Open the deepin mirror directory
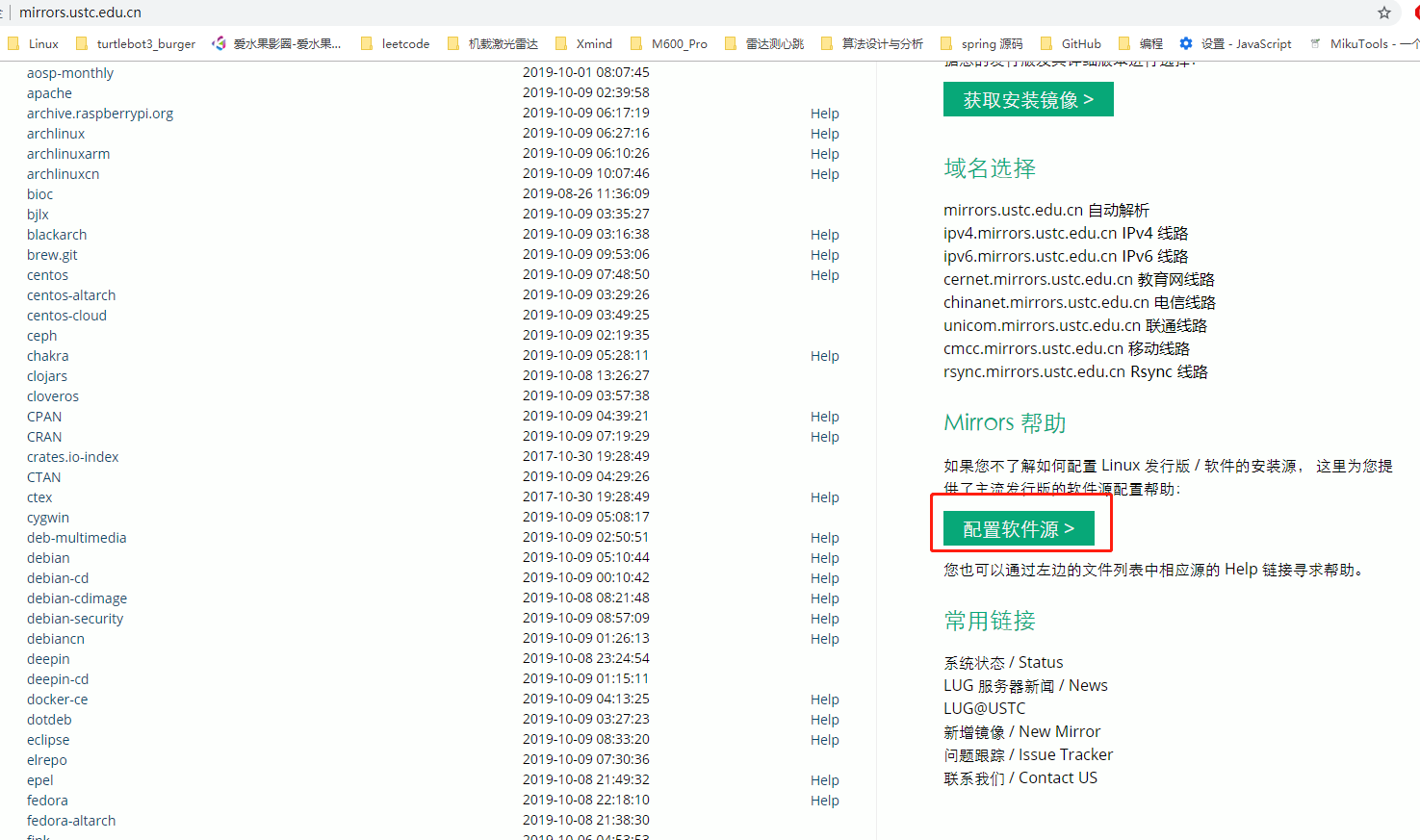Screen dimensions: 1420x840 [x=48, y=659]
